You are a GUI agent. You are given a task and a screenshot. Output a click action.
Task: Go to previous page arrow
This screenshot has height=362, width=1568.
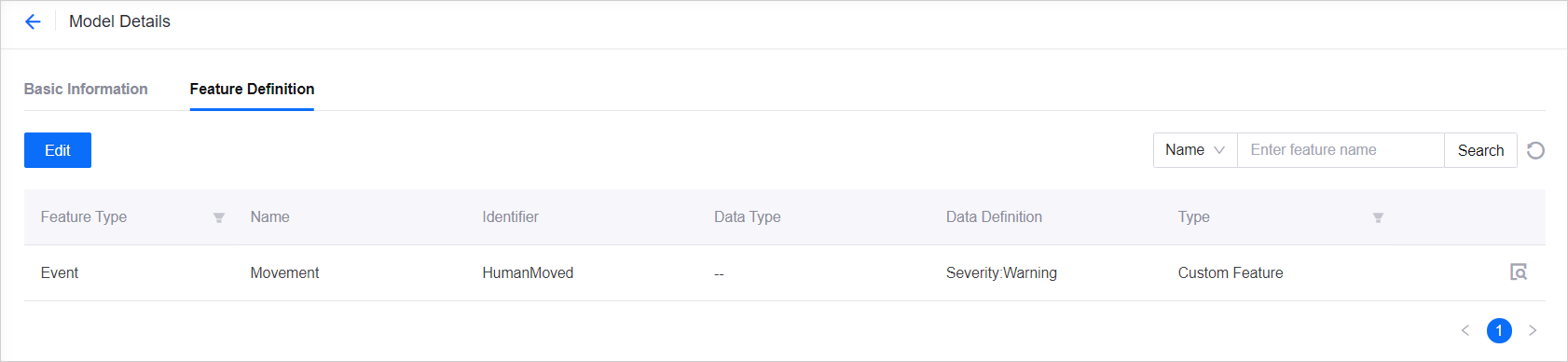tap(1465, 330)
